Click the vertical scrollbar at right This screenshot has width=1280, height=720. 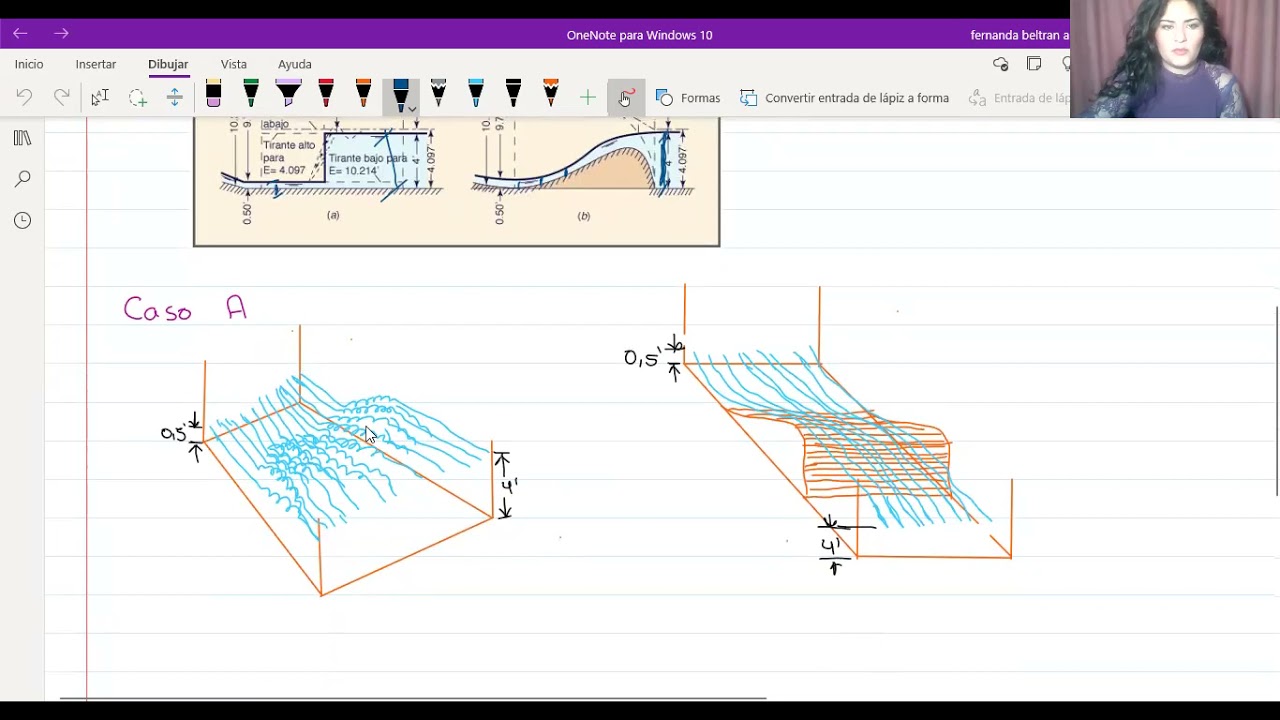tap(1276, 400)
